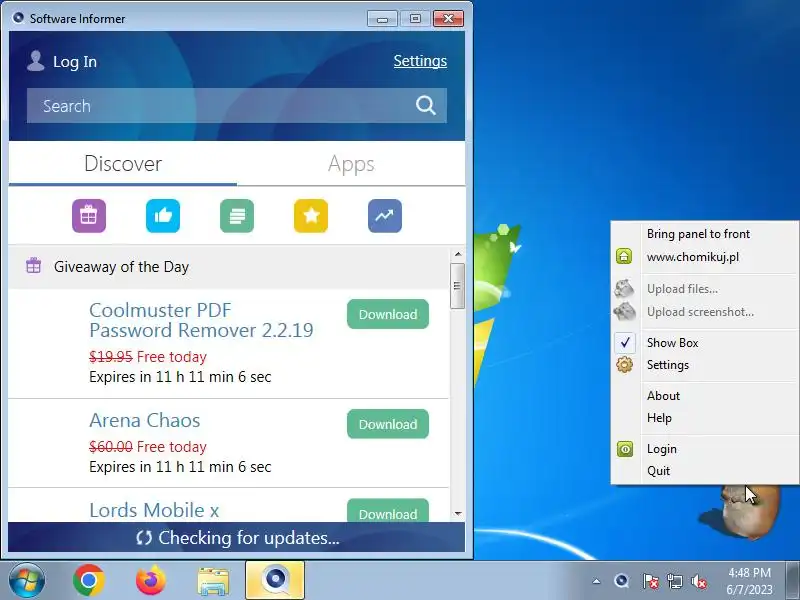Click the gear icon beside Settings in context menu

coord(624,365)
